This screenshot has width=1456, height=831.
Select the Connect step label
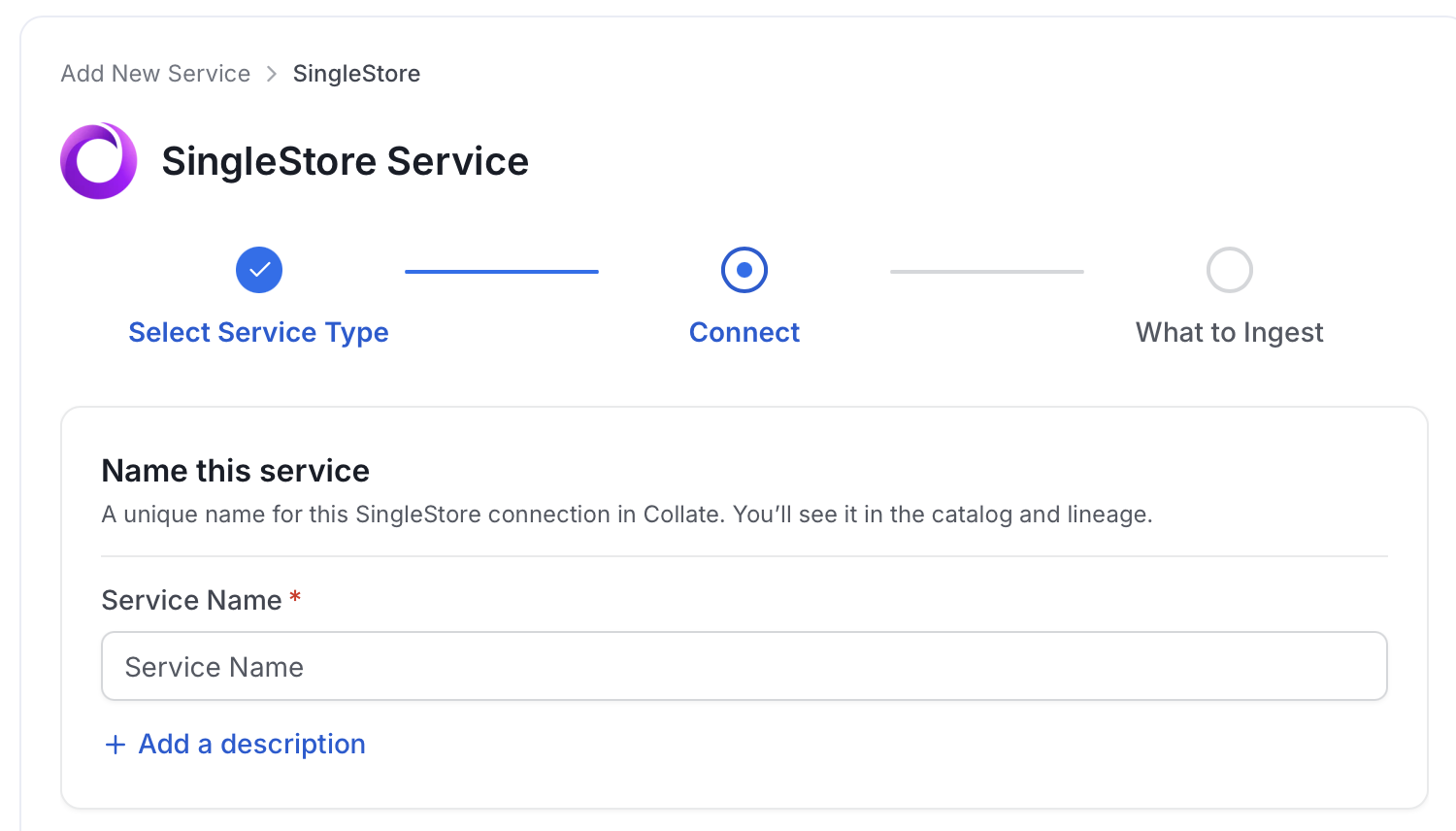(x=745, y=333)
